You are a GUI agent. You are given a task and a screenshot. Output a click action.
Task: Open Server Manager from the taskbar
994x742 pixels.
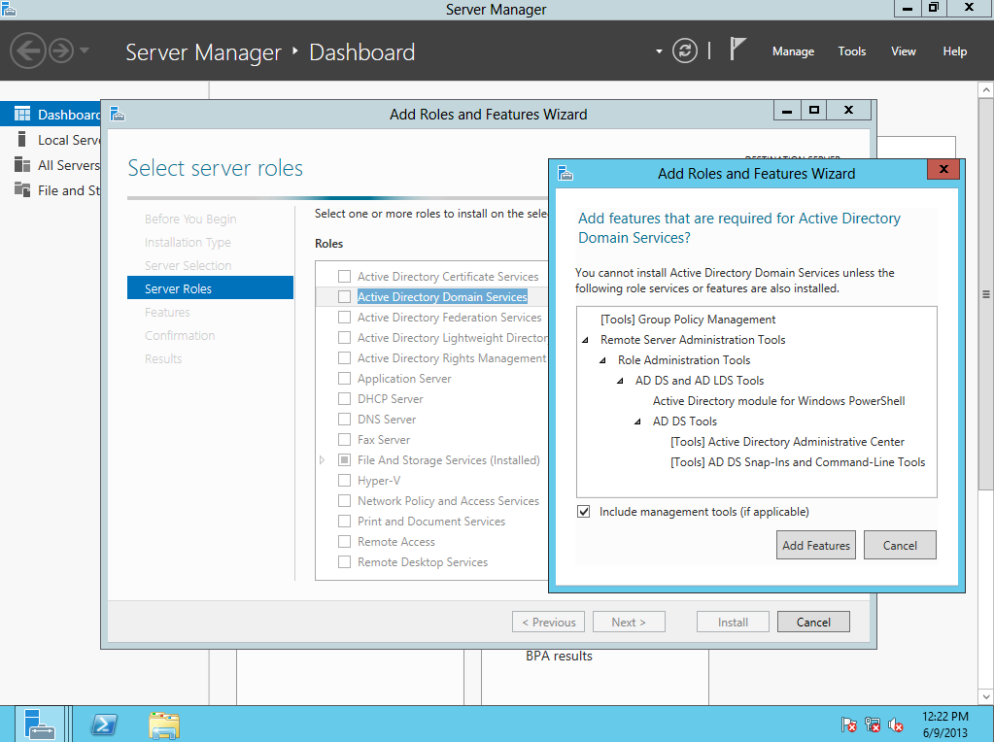tap(39, 724)
